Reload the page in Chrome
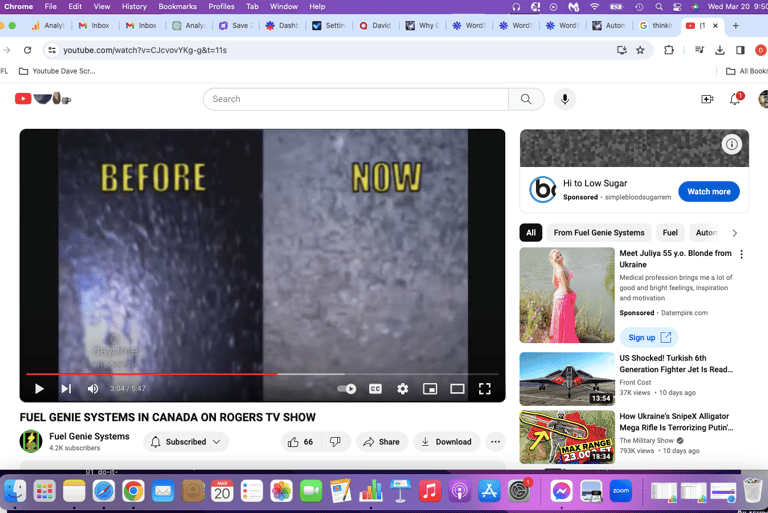The height and width of the screenshot is (513, 768). 27,50
